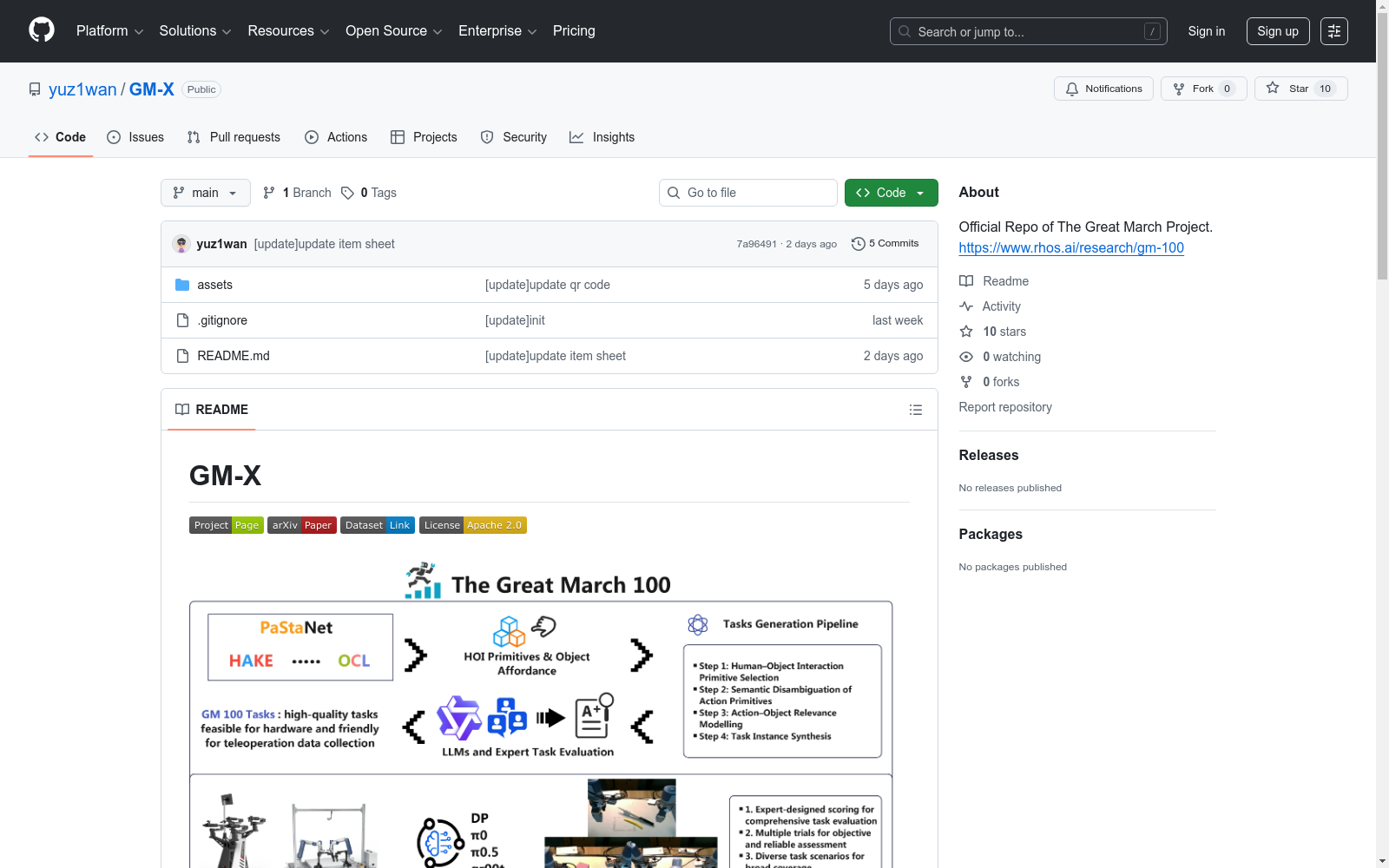Expand the green Code dropdown button
The image size is (1389, 868).
[x=892, y=193]
